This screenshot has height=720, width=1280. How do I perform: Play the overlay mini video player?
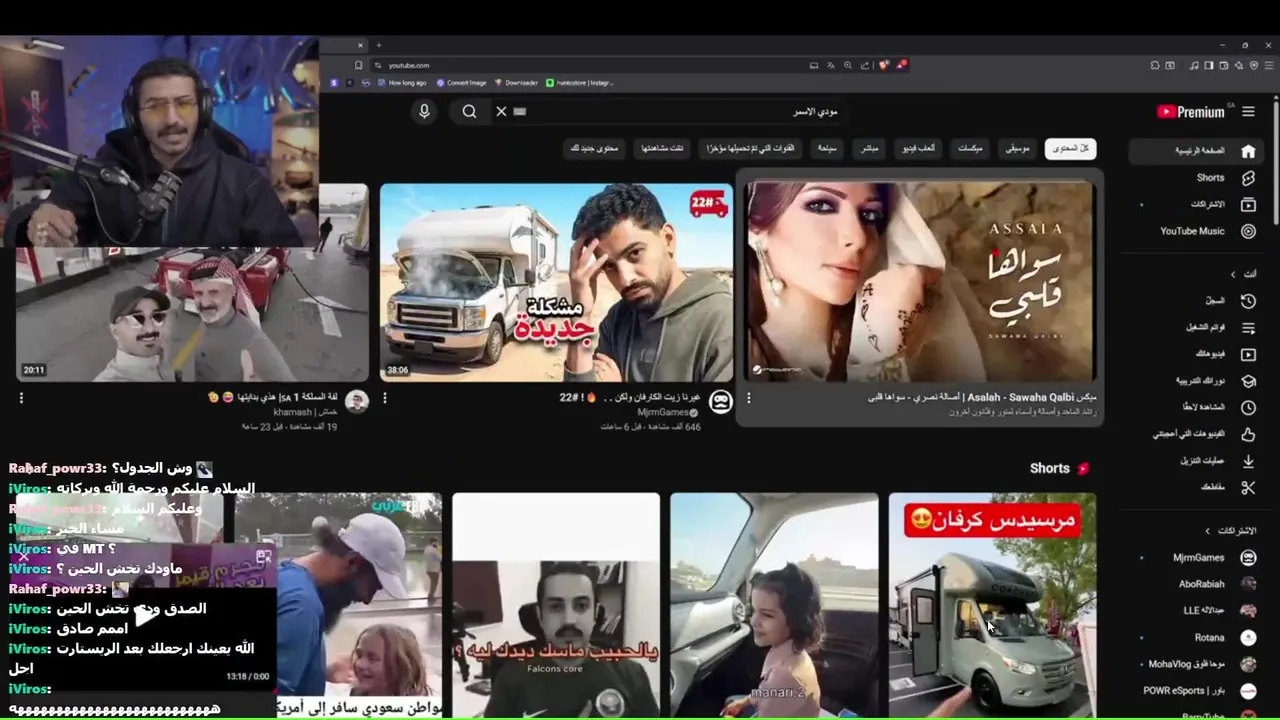pyautogui.click(x=146, y=615)
